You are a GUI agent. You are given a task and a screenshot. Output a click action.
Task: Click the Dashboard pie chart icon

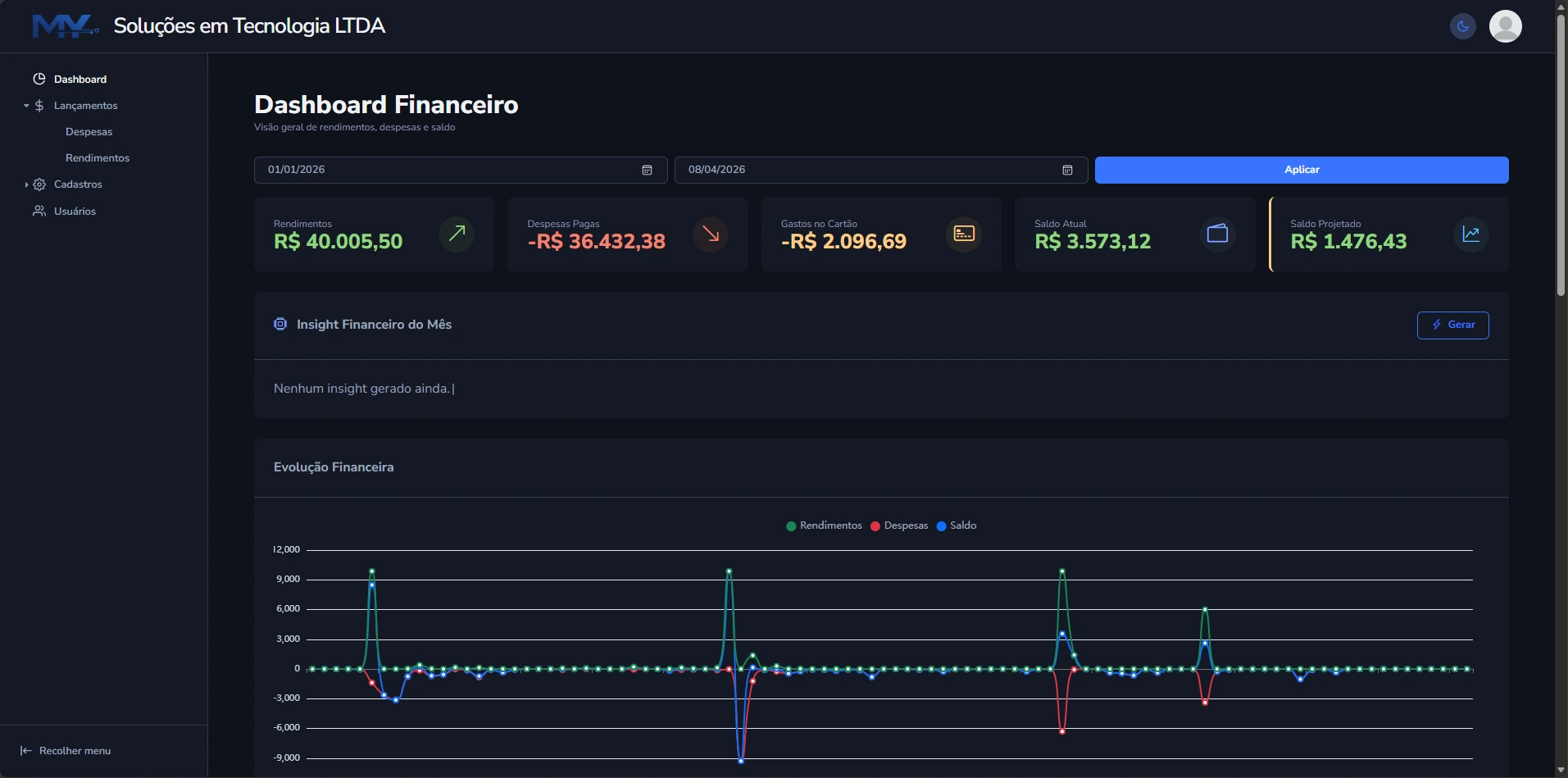tap(39, 79)
